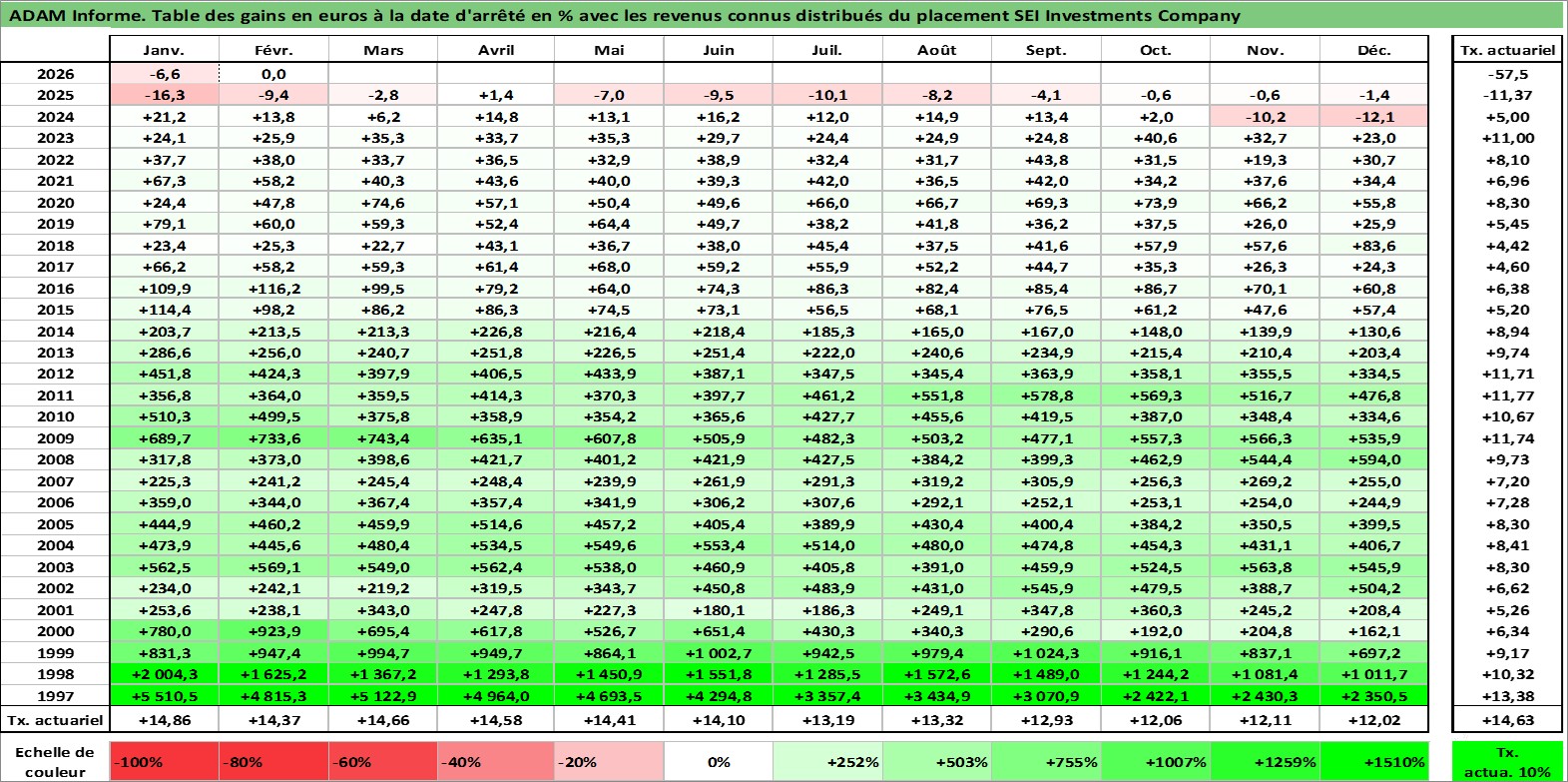Select cell -6,6 in January 2026
1568x782 pixels.
[164, 74]
